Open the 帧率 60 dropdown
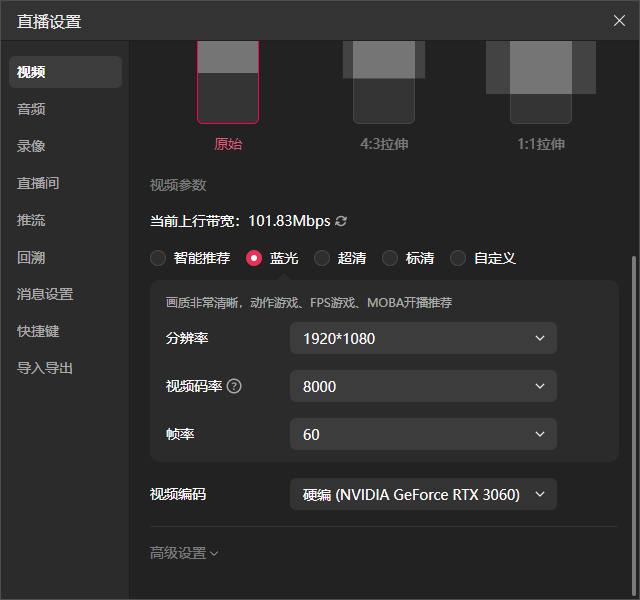 point(423,434)
